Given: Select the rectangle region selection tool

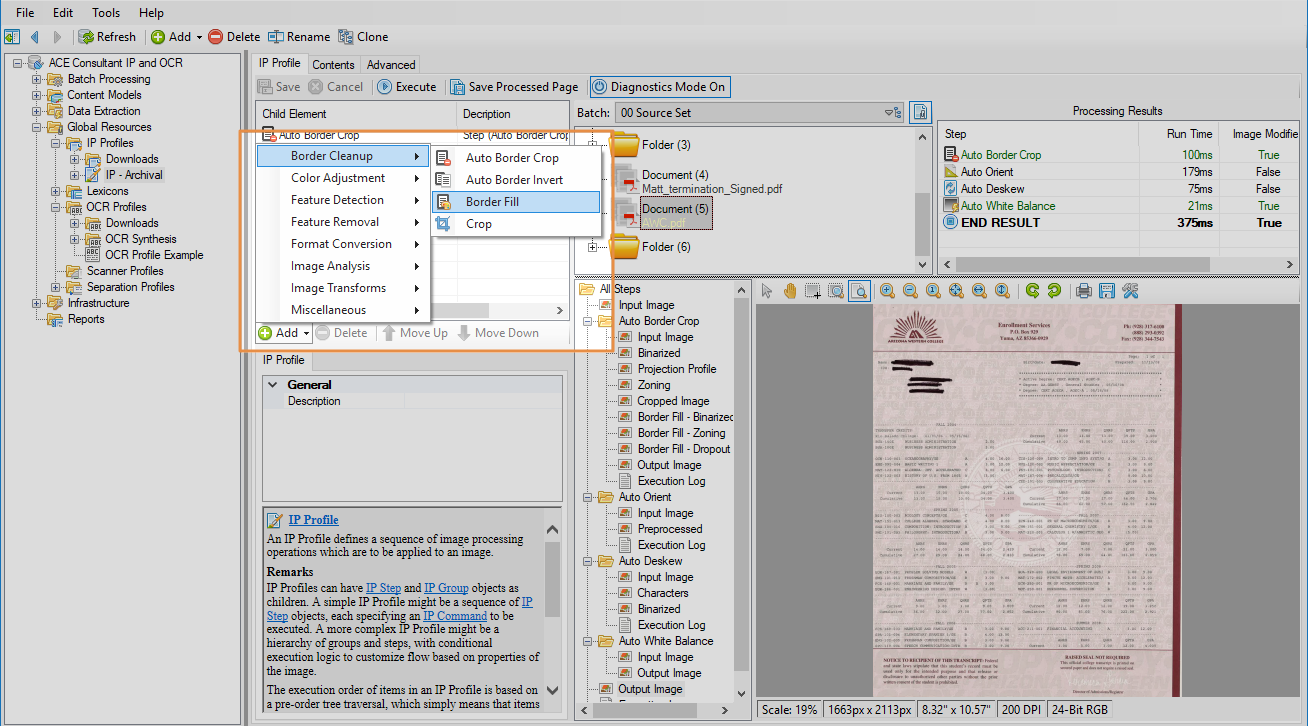Looking at the screenshot, I should point(812,291).
